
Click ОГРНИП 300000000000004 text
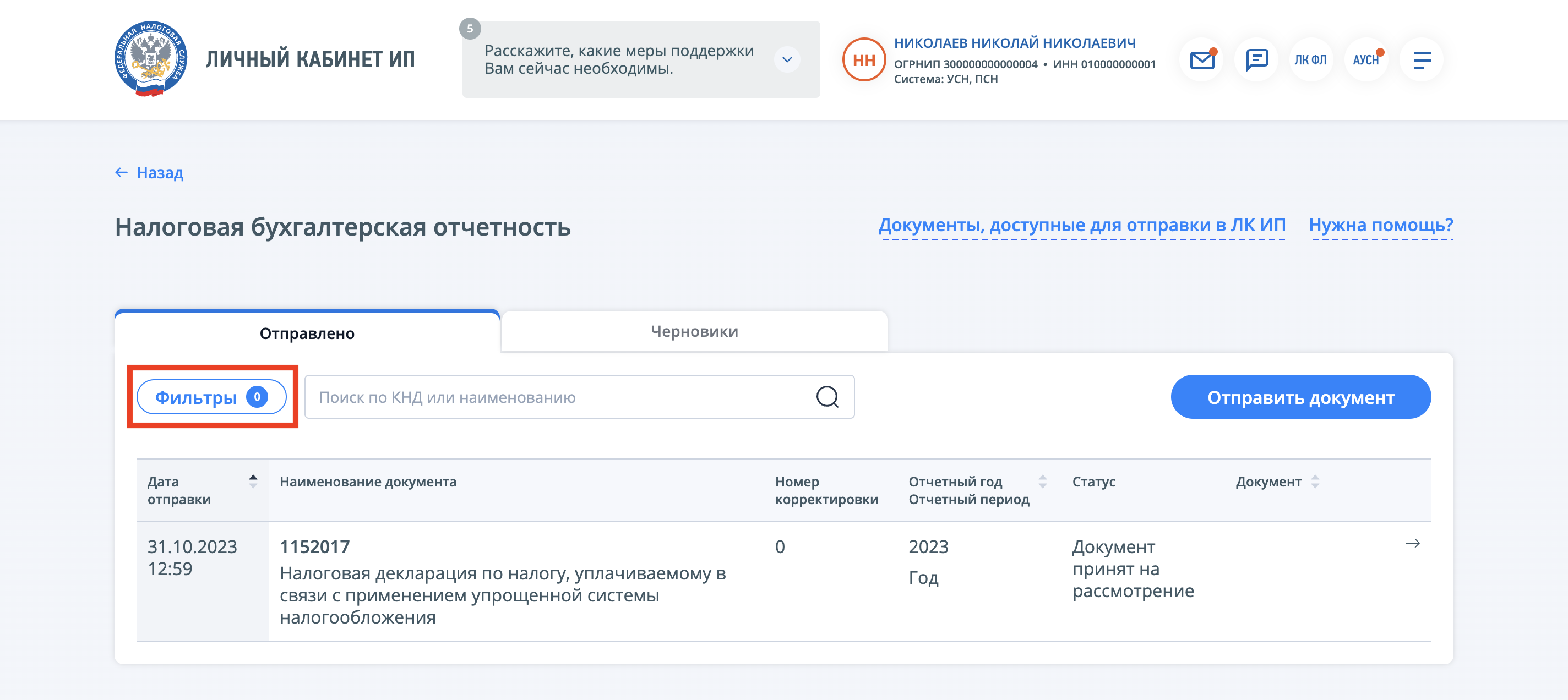tap(965, 64)
